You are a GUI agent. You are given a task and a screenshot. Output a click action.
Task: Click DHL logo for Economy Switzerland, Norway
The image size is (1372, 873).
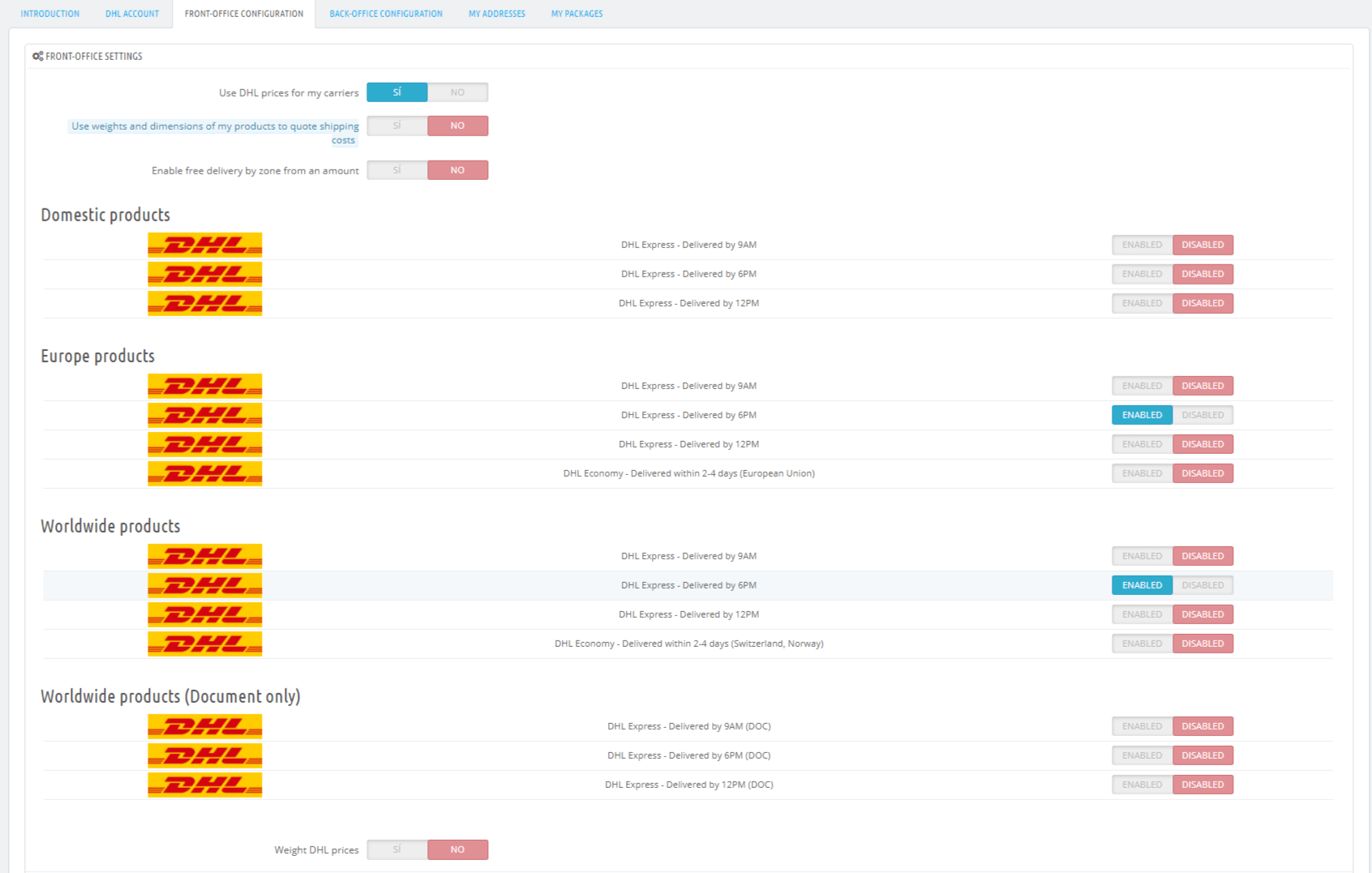point(204,644)
